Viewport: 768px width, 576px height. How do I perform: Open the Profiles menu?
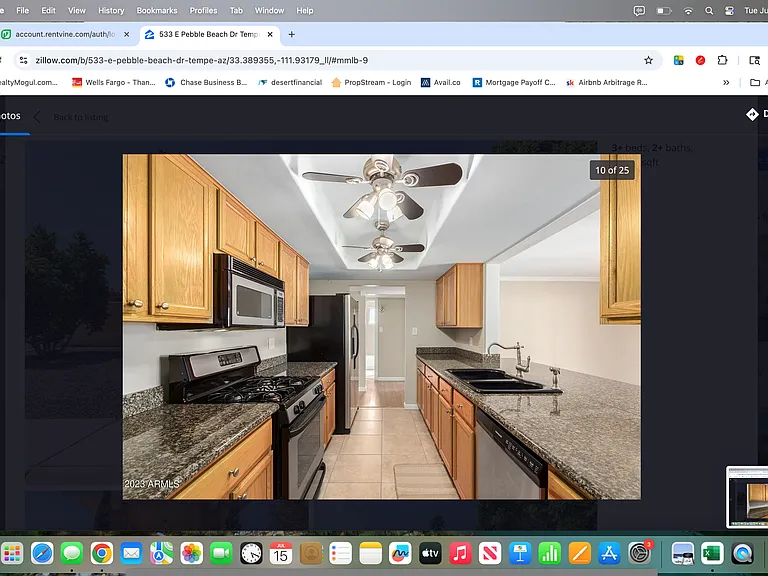point(203,10)
